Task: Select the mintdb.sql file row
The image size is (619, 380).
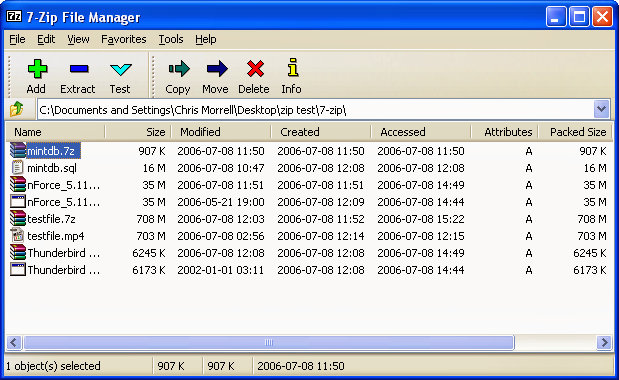Action: click(308, 168)
